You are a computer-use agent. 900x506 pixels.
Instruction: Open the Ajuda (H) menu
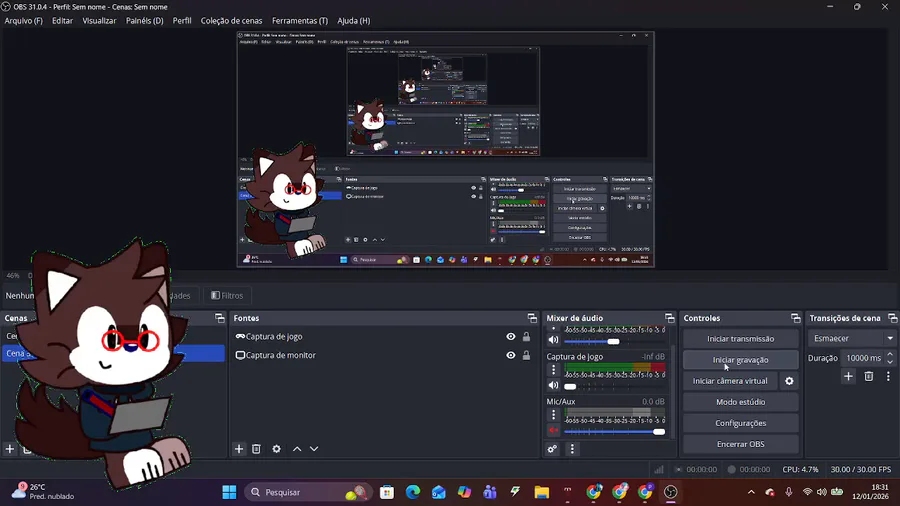pyautogui.click(x=354, y=21)
